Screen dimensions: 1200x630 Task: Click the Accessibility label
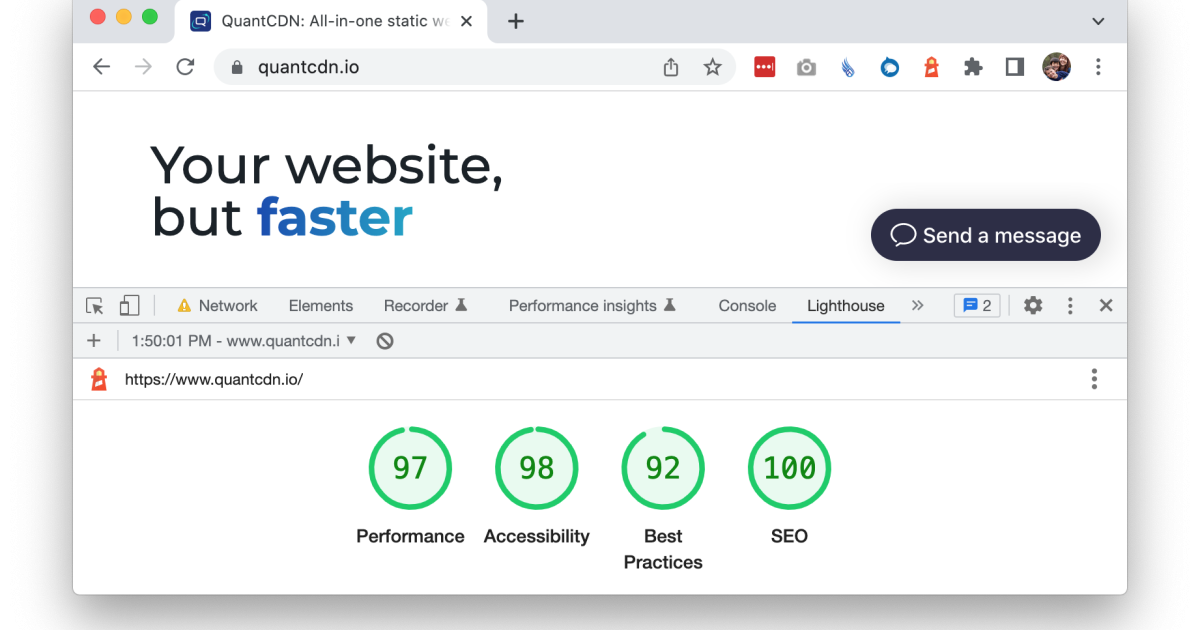[x=537, y=536]
